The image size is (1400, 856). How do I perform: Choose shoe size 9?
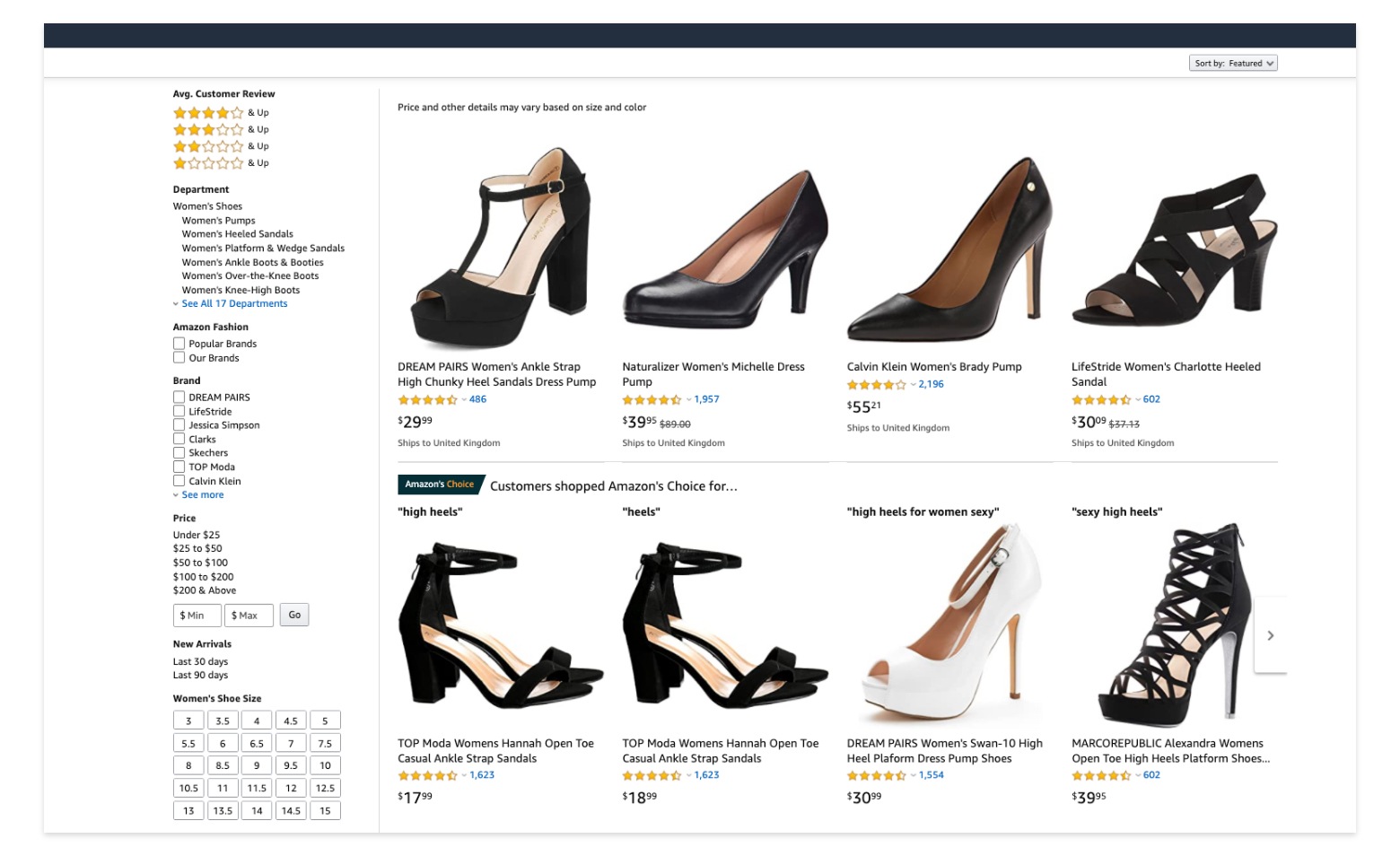click(x=257, y=766)
